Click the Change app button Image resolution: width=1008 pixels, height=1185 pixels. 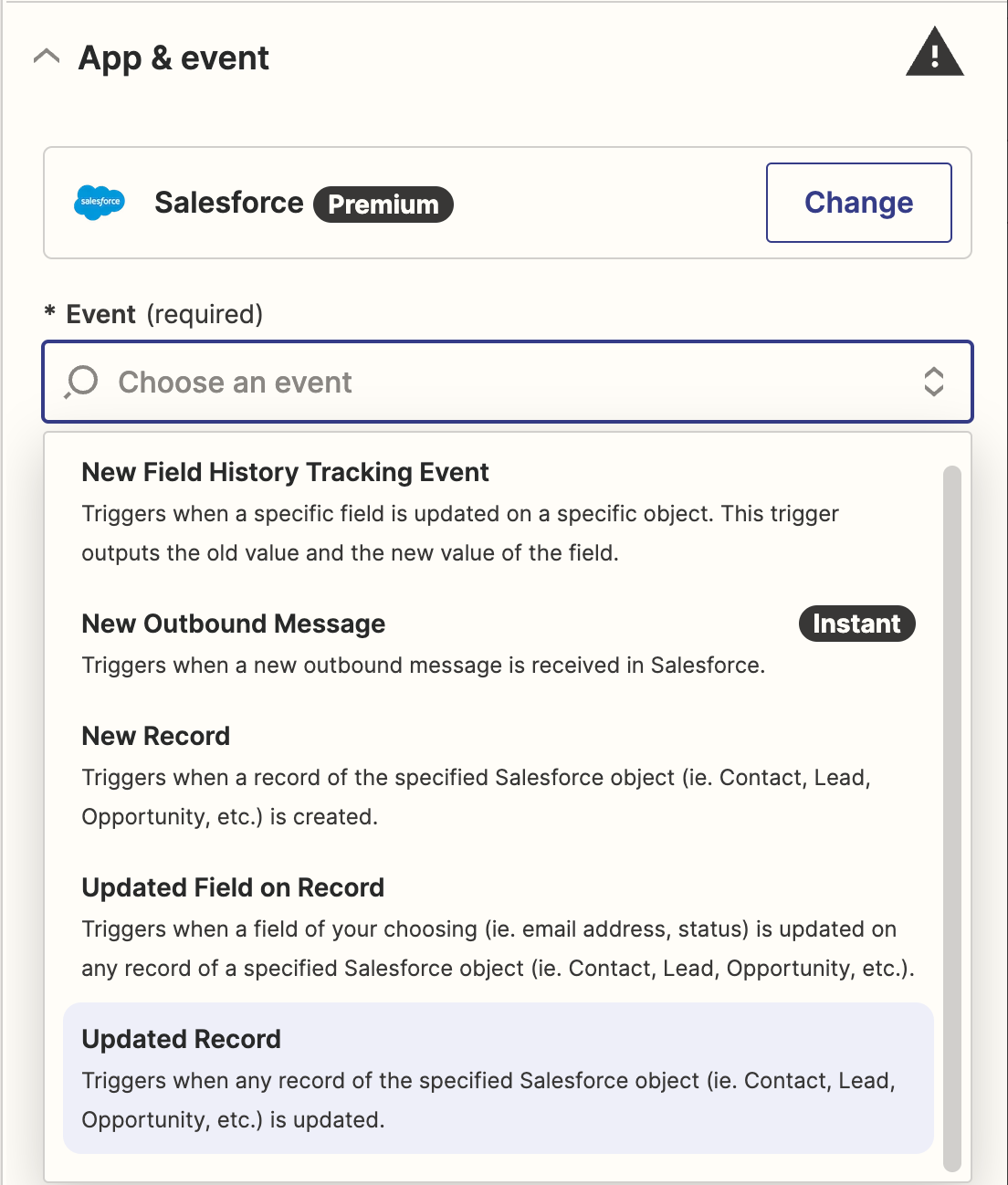859,203
